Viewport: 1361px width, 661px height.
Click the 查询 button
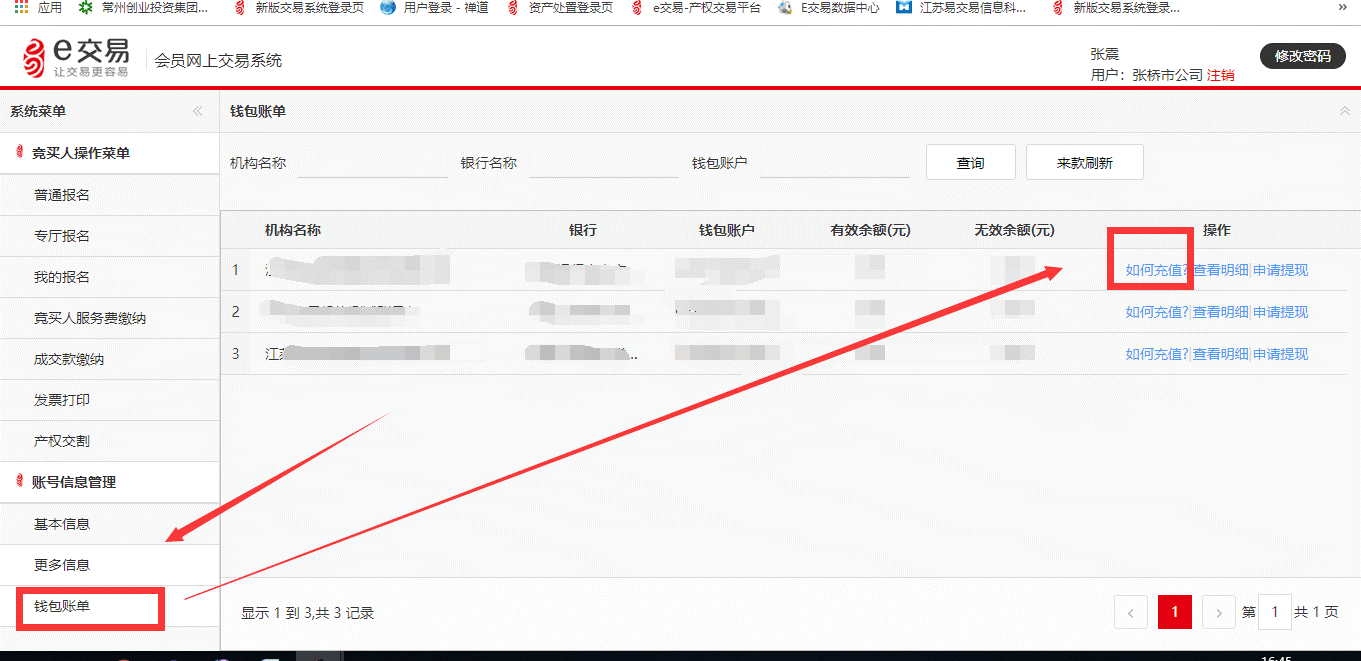971,162
